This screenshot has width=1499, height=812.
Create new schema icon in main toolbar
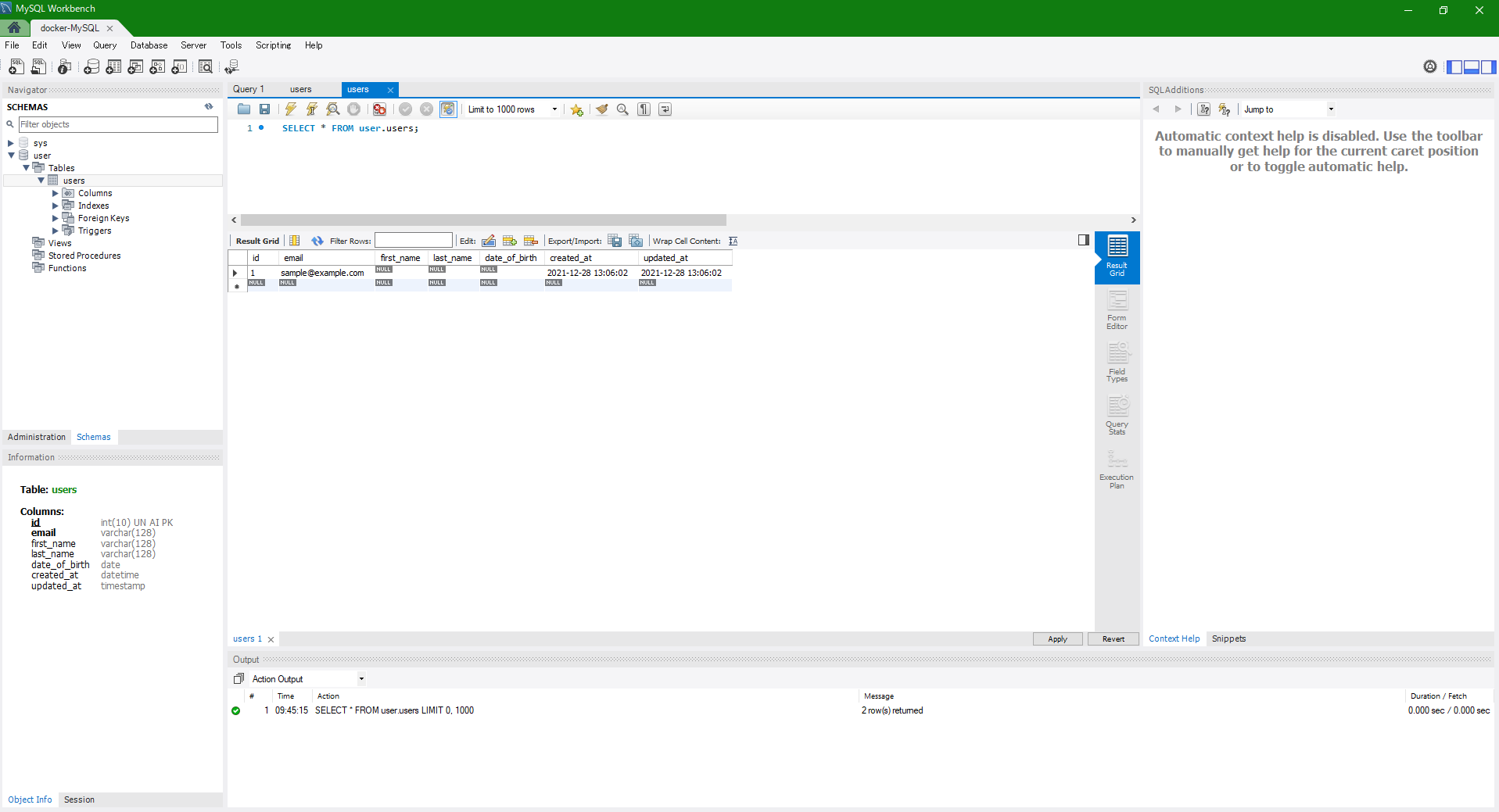coord(91,67)
